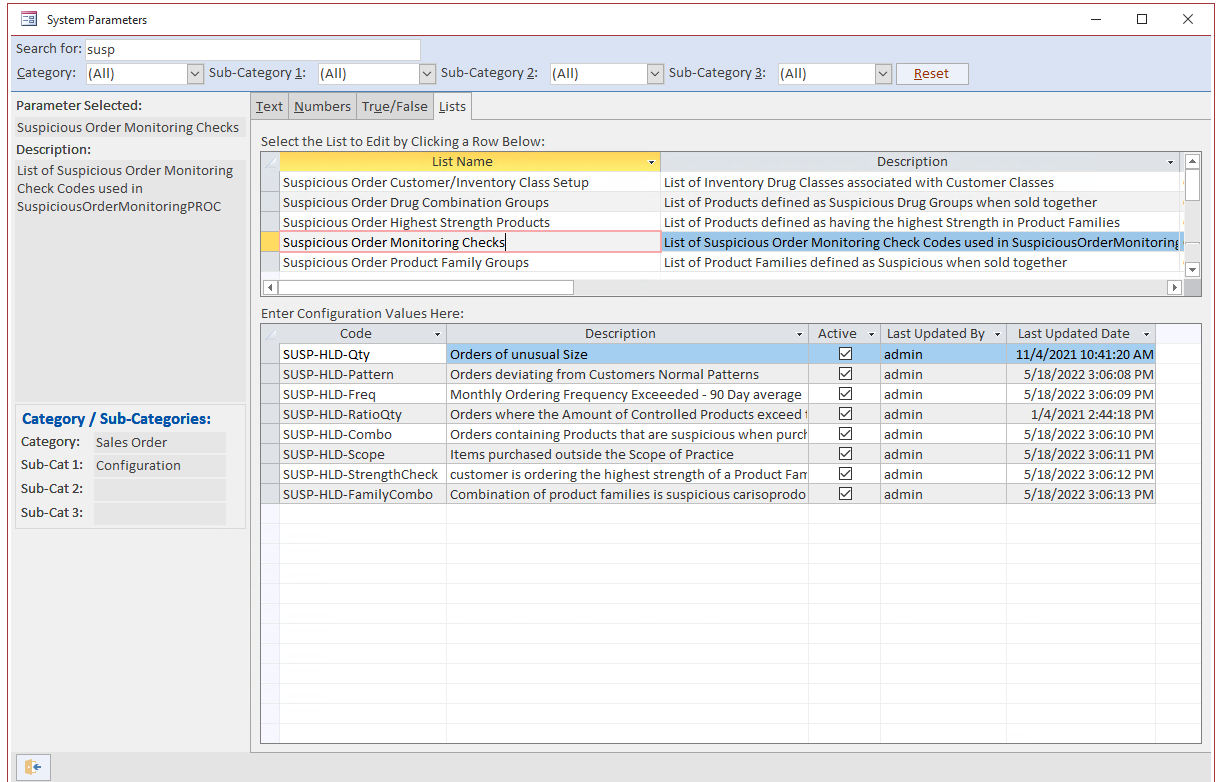Select Suspicious Order Product Family Groups row
The width and height of the screenshot is (1232, 782).
[x=420, y=262]
